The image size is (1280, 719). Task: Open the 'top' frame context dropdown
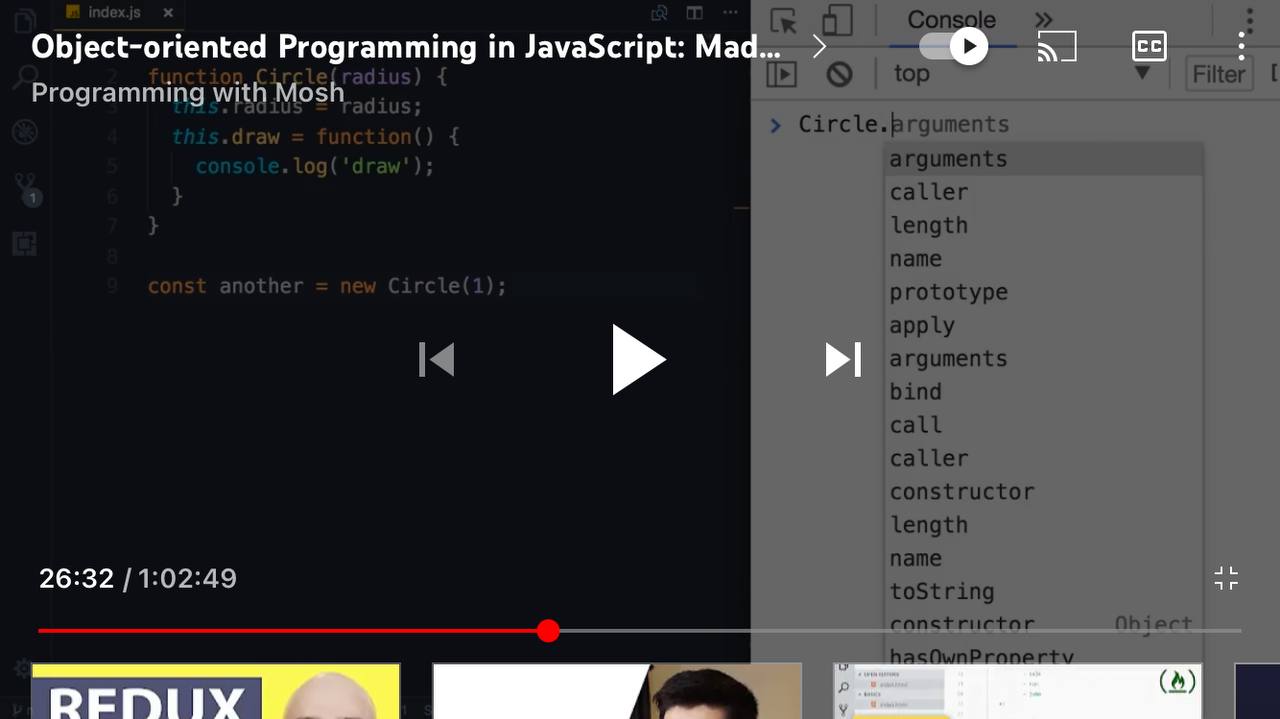pos(910,73)
